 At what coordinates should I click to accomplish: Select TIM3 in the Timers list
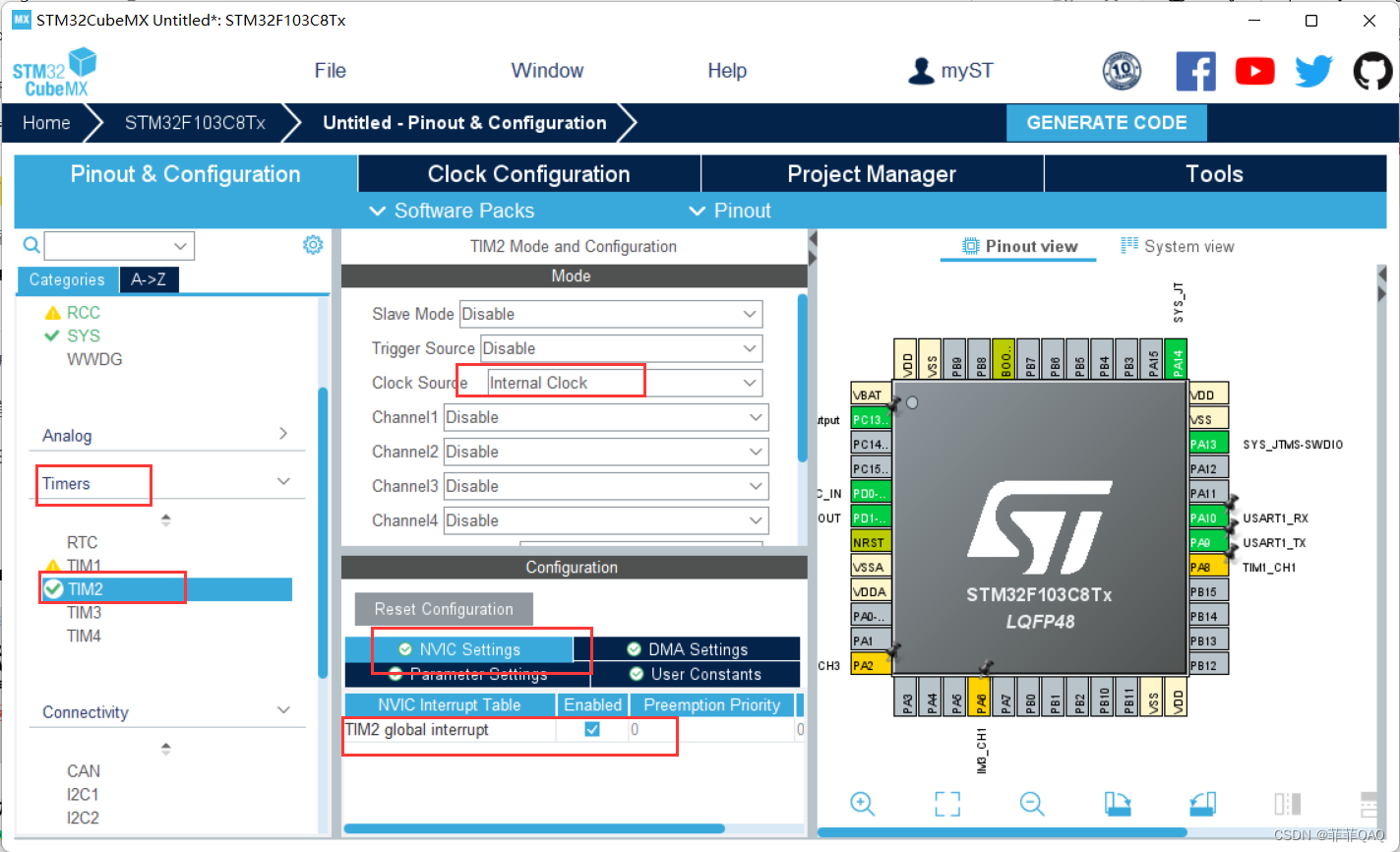coord(85,612)
